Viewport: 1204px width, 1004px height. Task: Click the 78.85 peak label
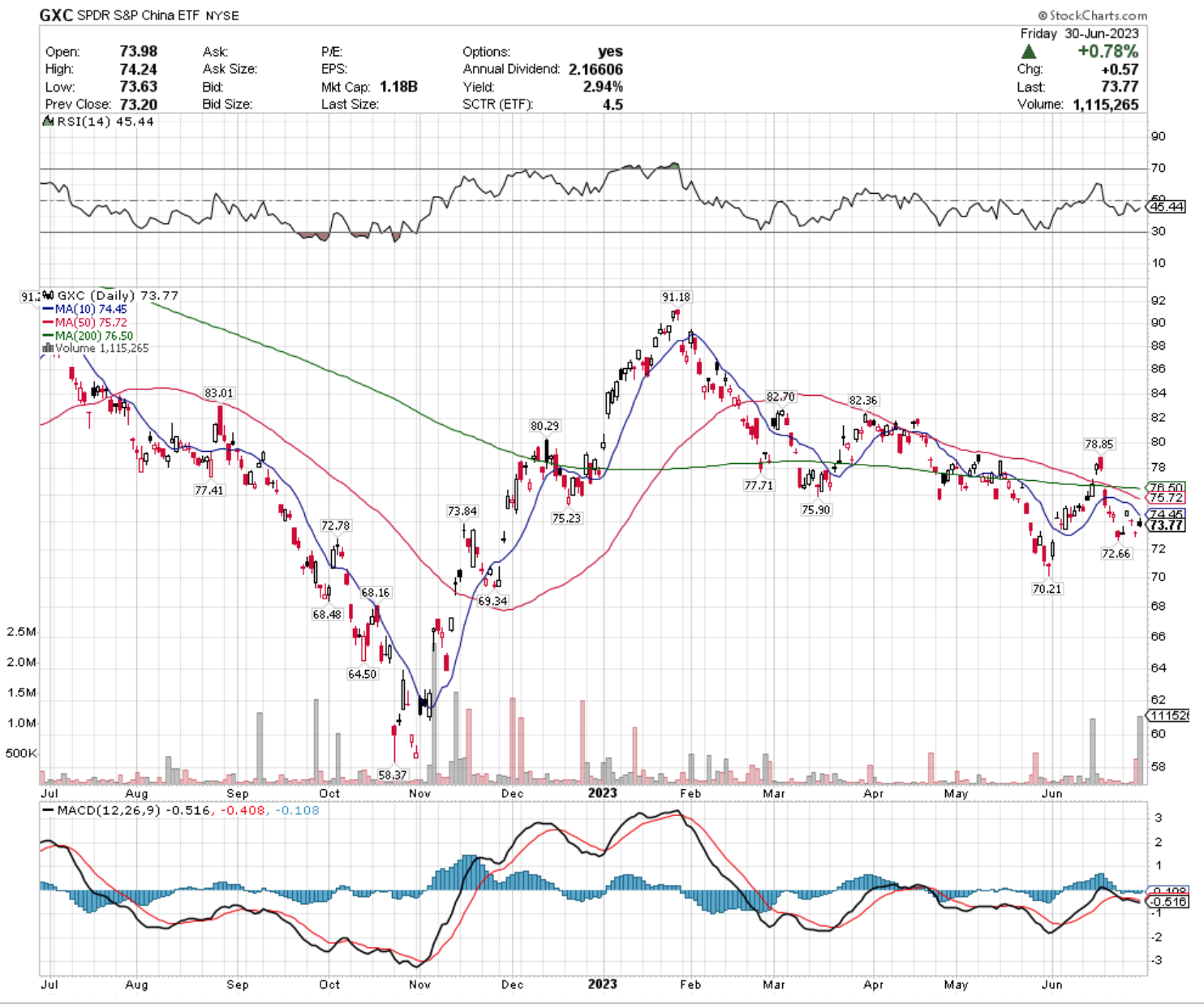click(1099, 444)
